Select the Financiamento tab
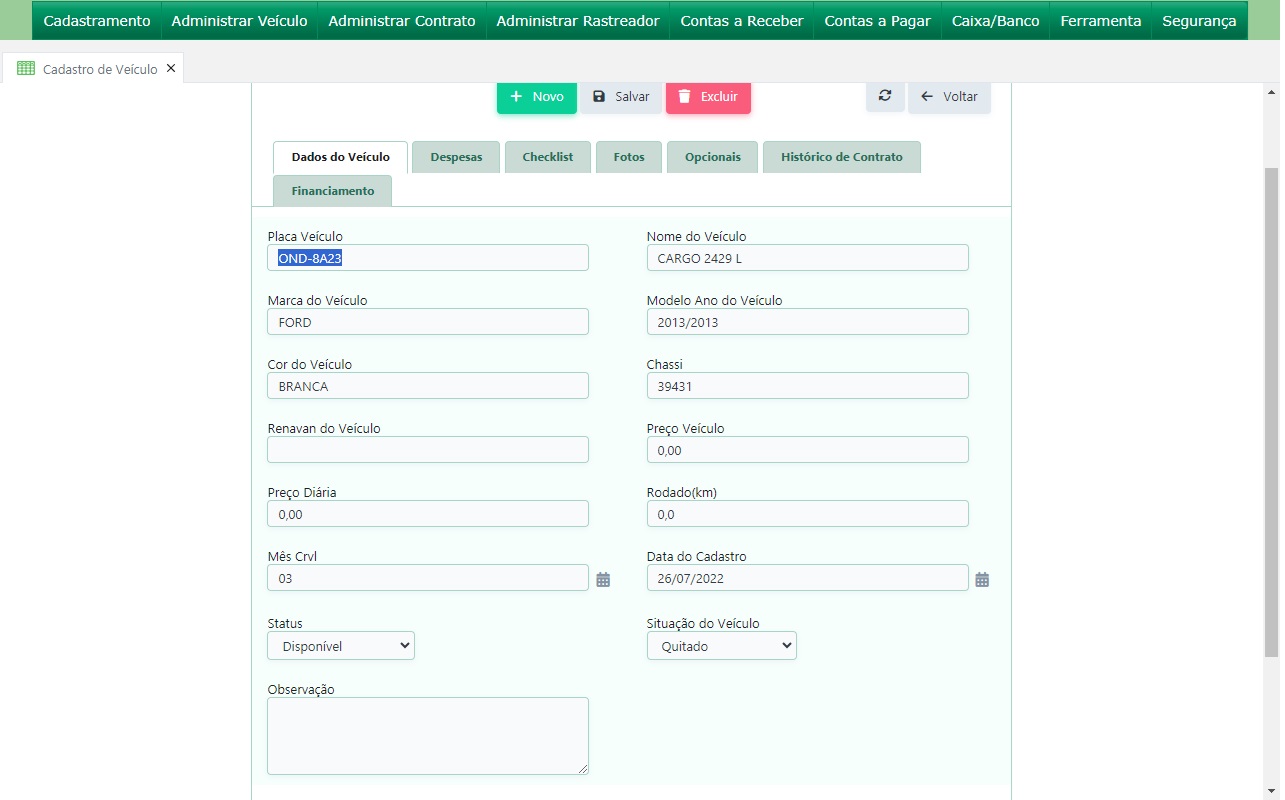The height and width of the screenshot is (800, 1285). (x=333, y=191)
